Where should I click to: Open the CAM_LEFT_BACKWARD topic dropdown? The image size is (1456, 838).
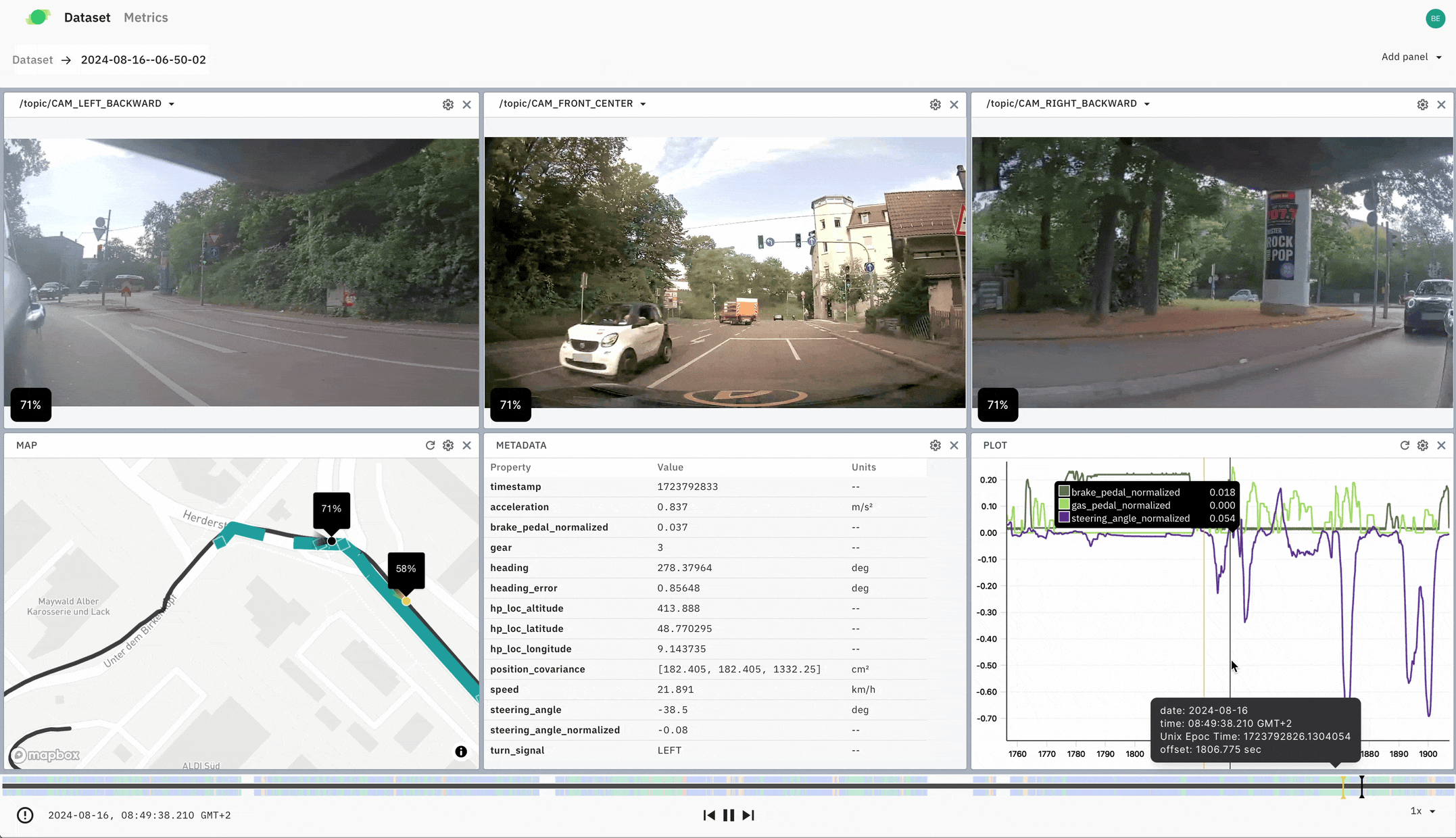point(171,104)
